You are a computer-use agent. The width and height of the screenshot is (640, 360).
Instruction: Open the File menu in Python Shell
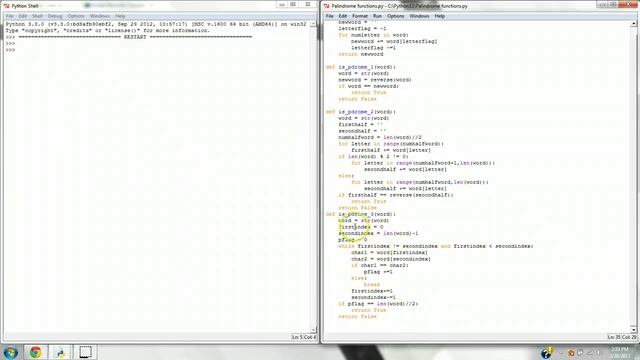[9, 16]
